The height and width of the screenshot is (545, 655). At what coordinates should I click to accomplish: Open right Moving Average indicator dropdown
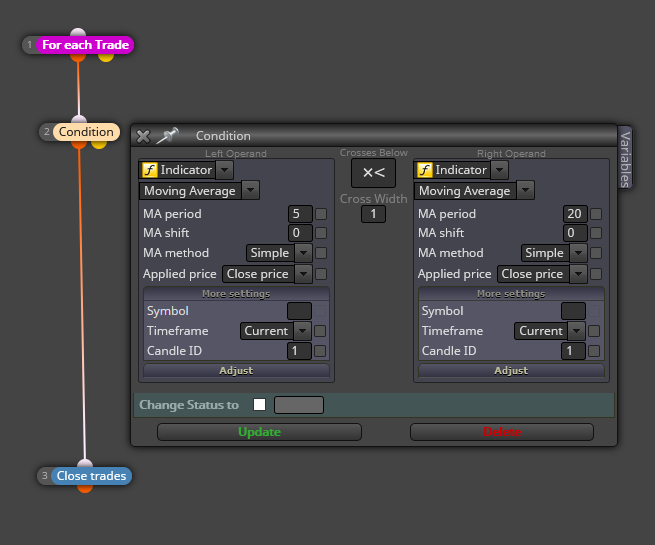pyautogui.click(x=526, y=190)
